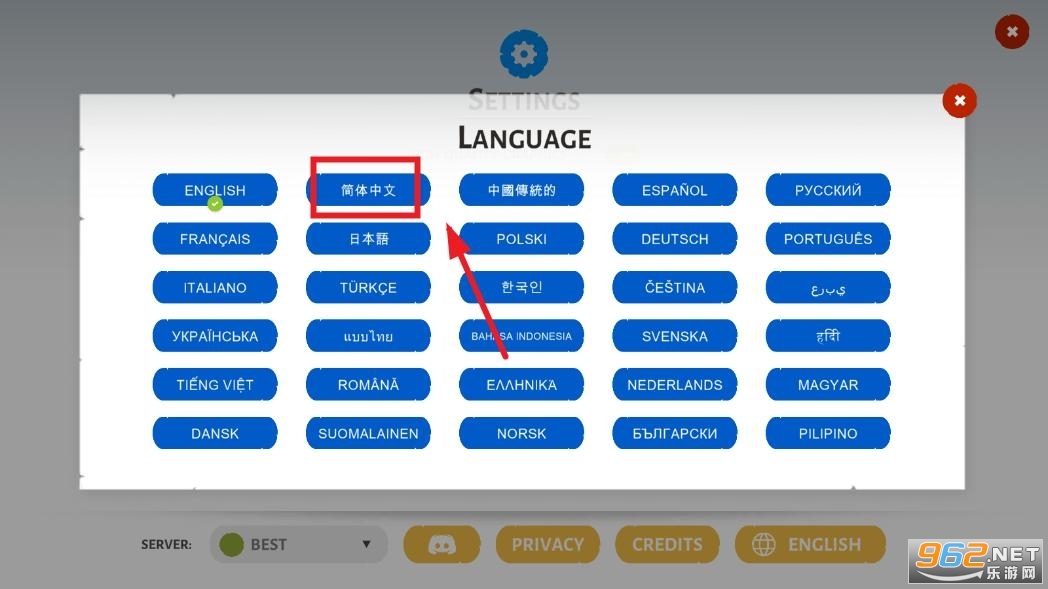Switch to Українська
Viewport: 1048px width, 589px height.
215,336
